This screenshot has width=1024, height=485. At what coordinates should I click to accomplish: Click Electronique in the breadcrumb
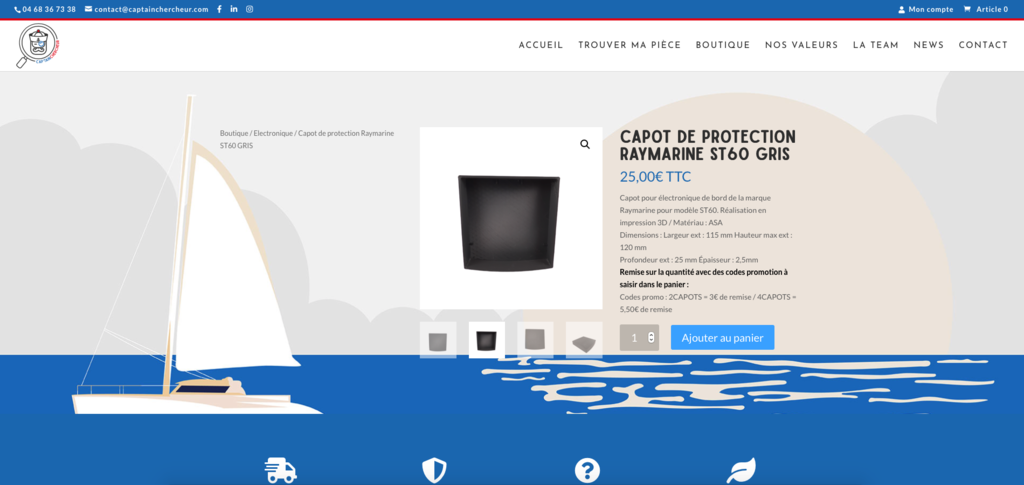tap(273, 133)
